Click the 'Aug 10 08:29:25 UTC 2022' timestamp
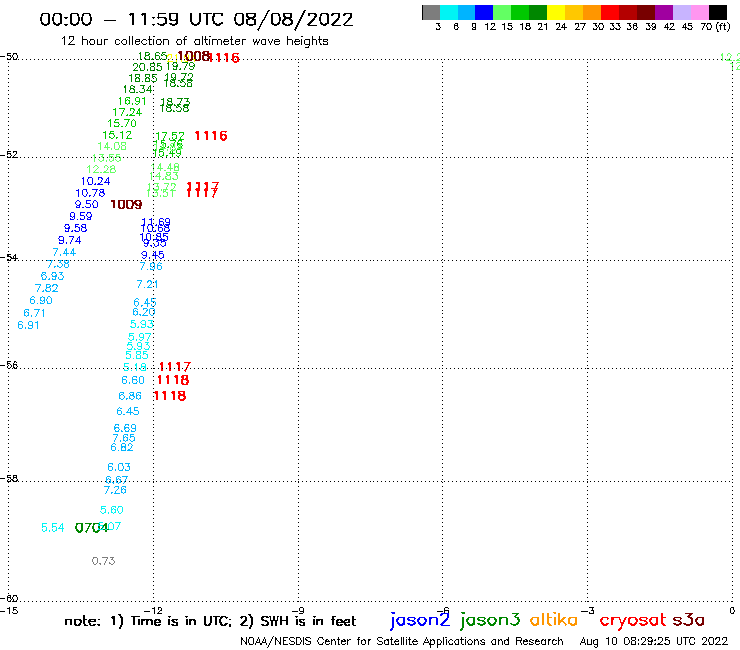740x650 pixels. [x=654, y=641]
